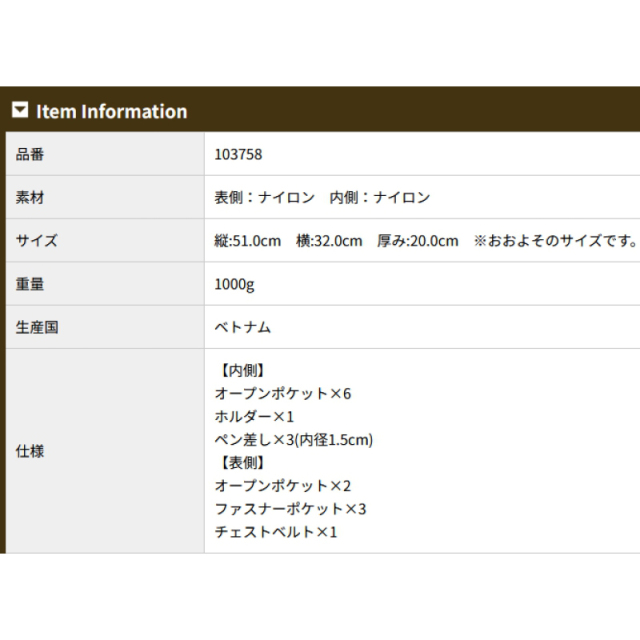Select the country value ベトナム

tap(243, 327)
